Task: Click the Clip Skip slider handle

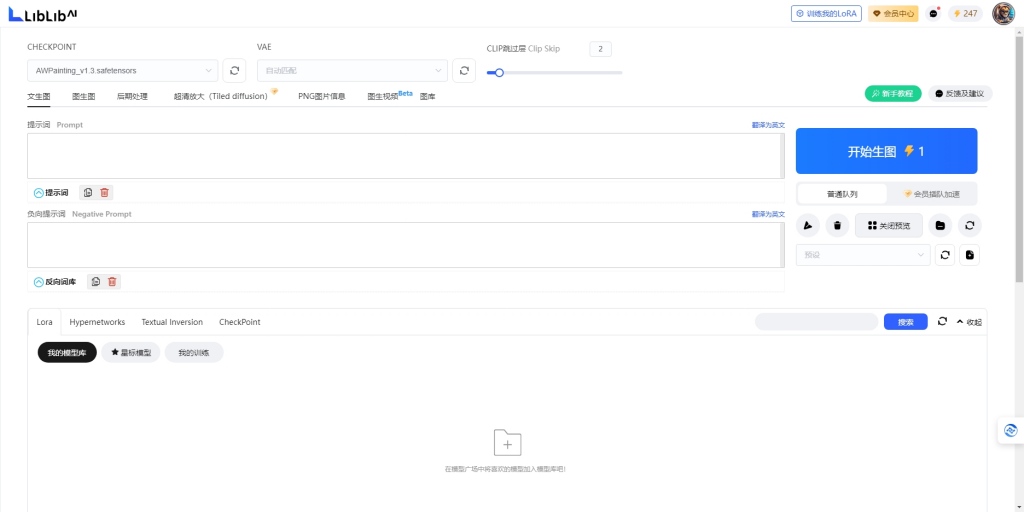Action: 499,72
